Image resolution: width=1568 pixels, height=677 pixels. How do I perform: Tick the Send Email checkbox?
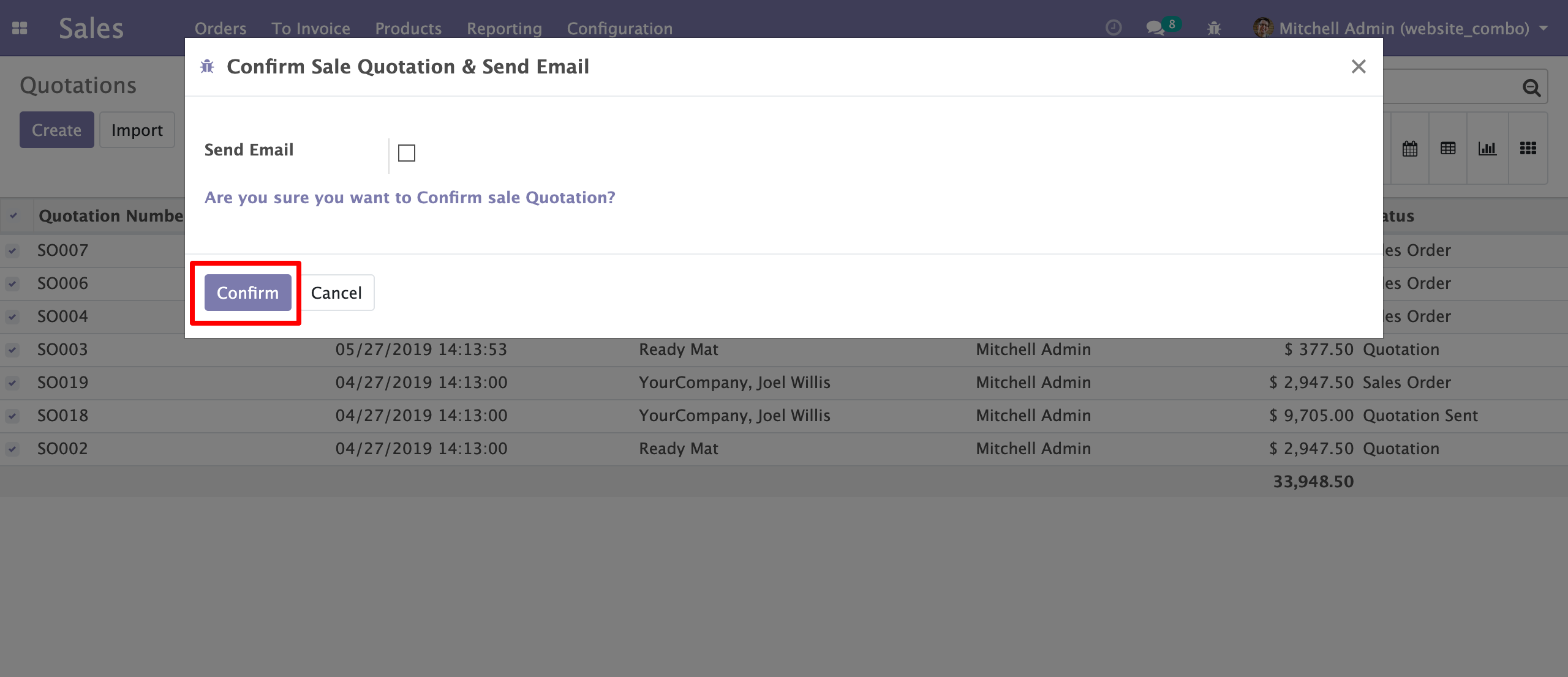[407, 153]
